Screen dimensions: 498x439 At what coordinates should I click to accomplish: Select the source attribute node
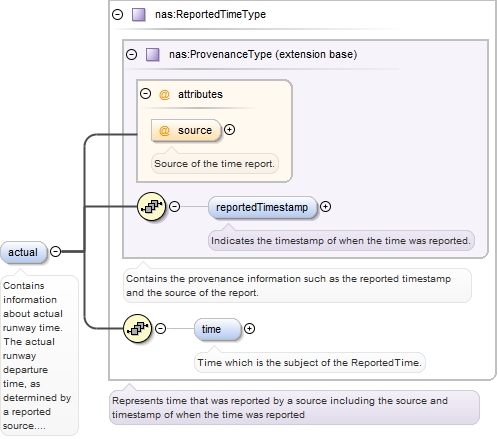click(x=186, y=130)
